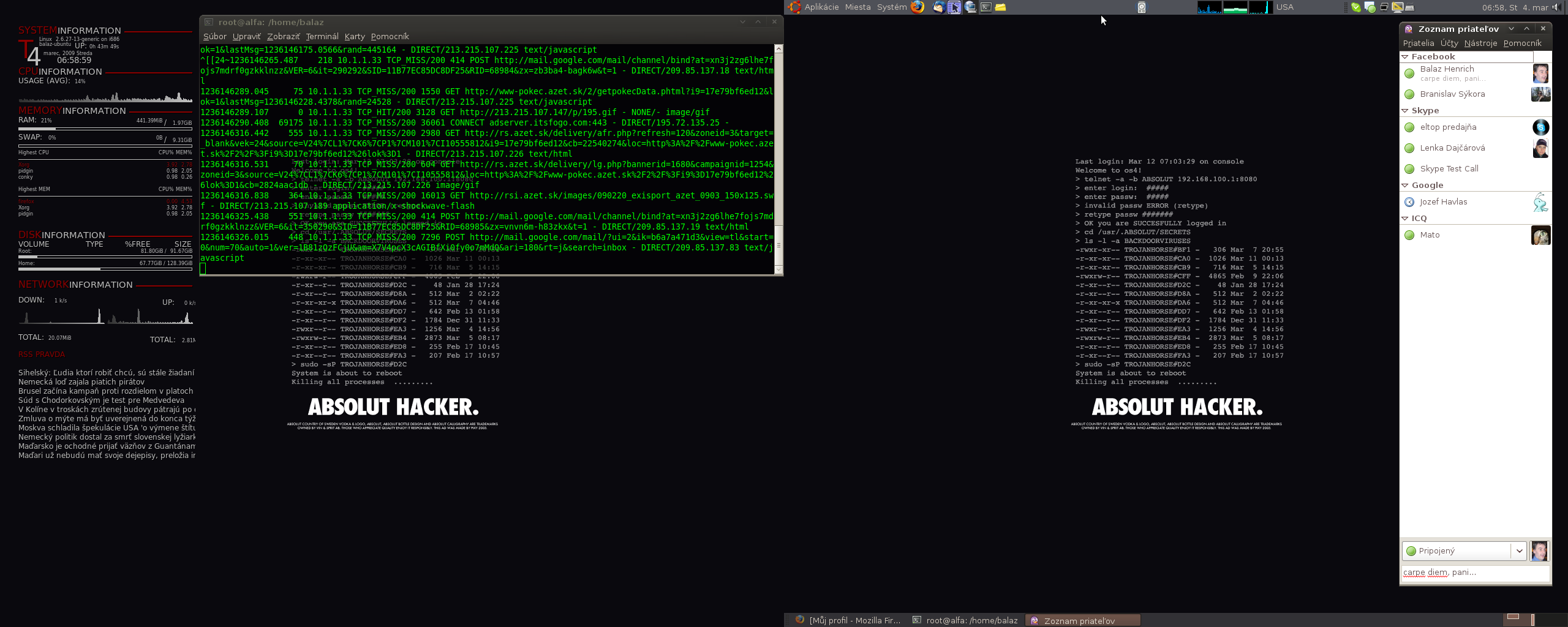This screenshot has height=627, width=1568.
Task: Switch to Mozilla Firefox taskbar window
Action: point(848,620)
